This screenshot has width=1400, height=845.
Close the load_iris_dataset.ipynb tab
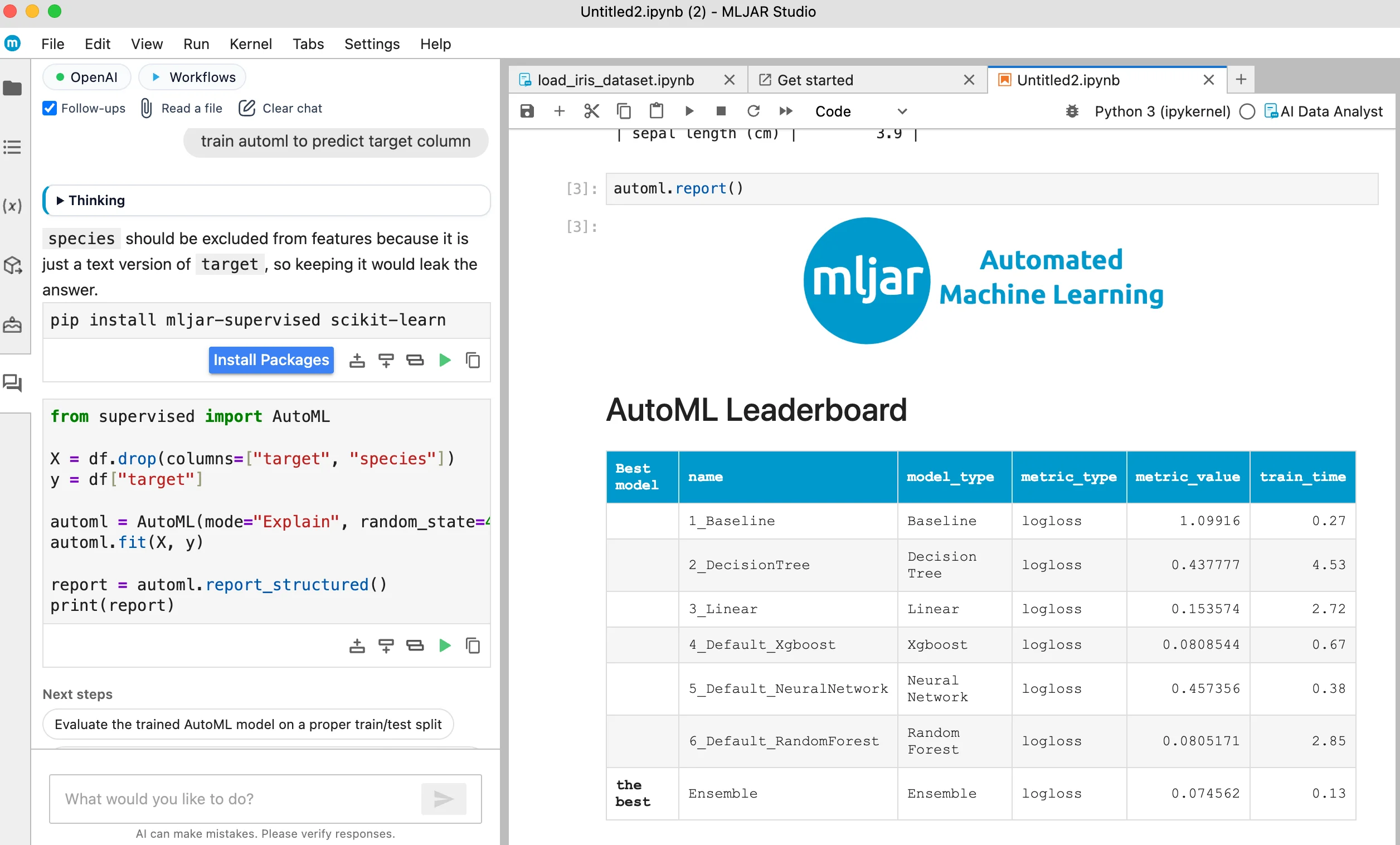point(730,80)
